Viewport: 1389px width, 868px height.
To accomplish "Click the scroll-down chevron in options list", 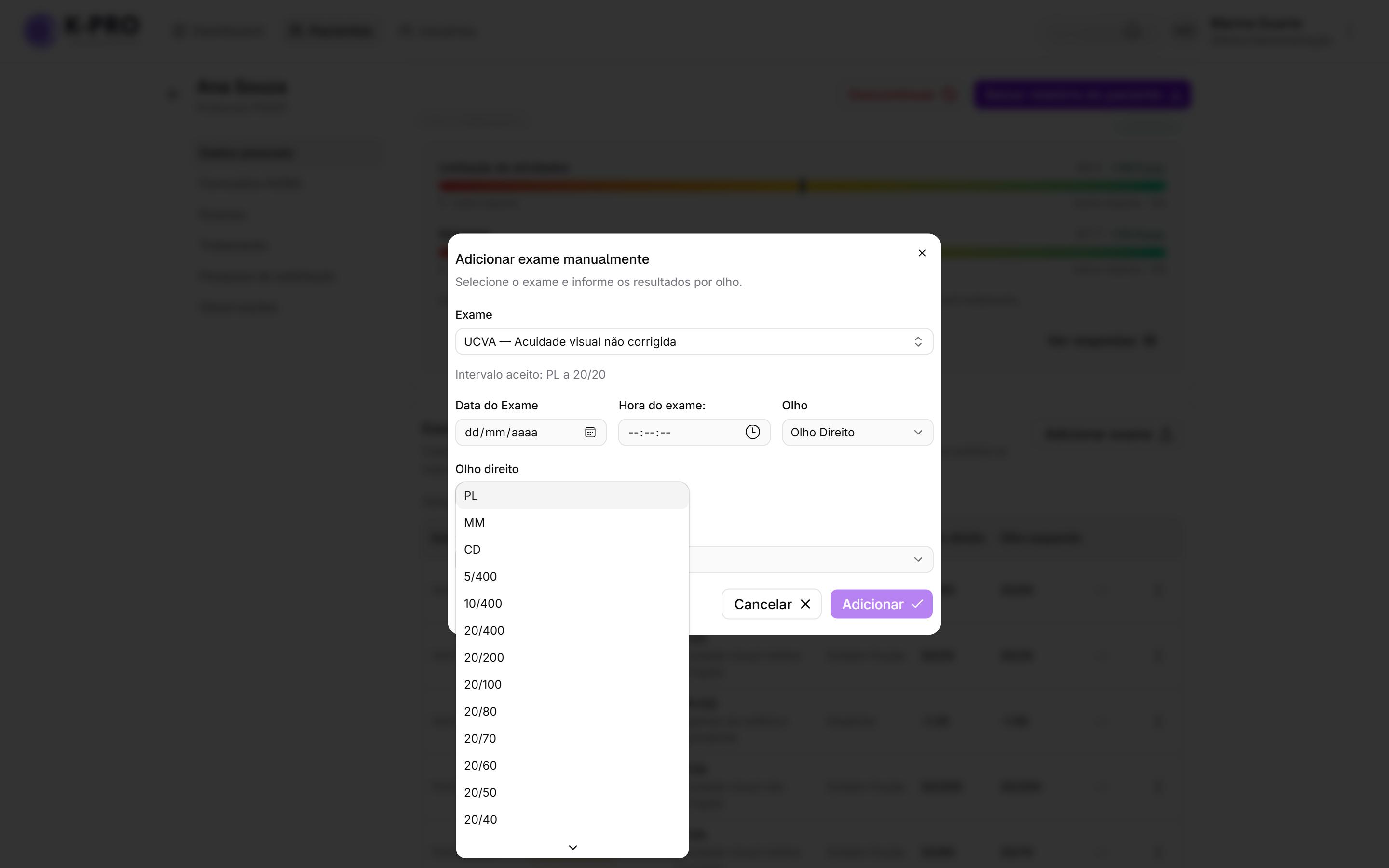I will pyautogui.click(x=572, y=847).
